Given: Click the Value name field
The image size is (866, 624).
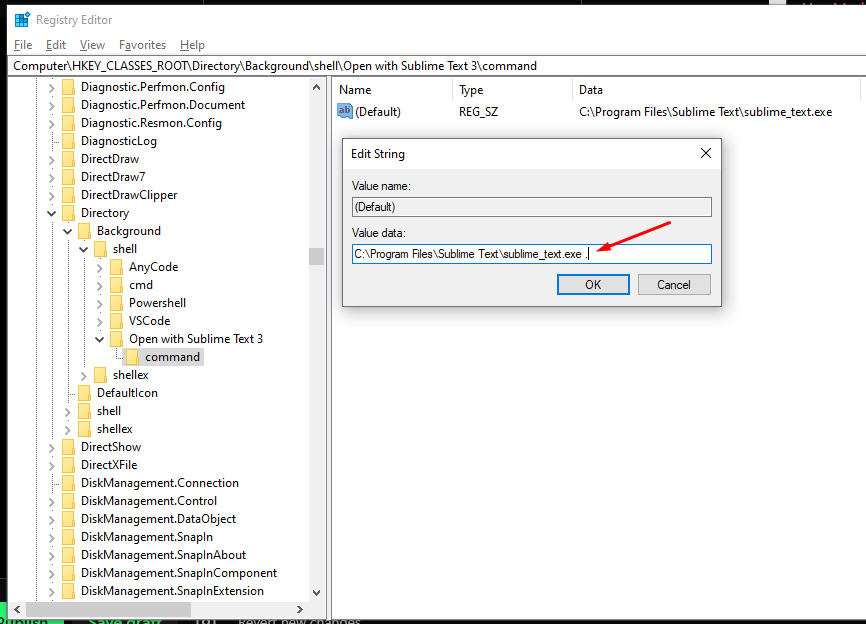Looking at the screenshot, I should [x=532, y=207].
